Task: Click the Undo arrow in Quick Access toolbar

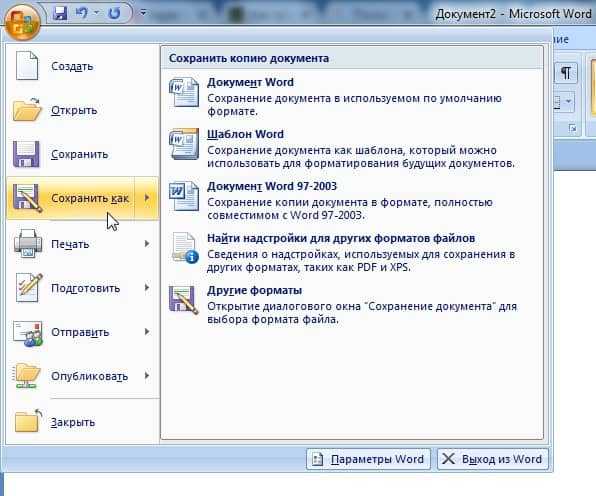Action: click(x=81, y=13)
